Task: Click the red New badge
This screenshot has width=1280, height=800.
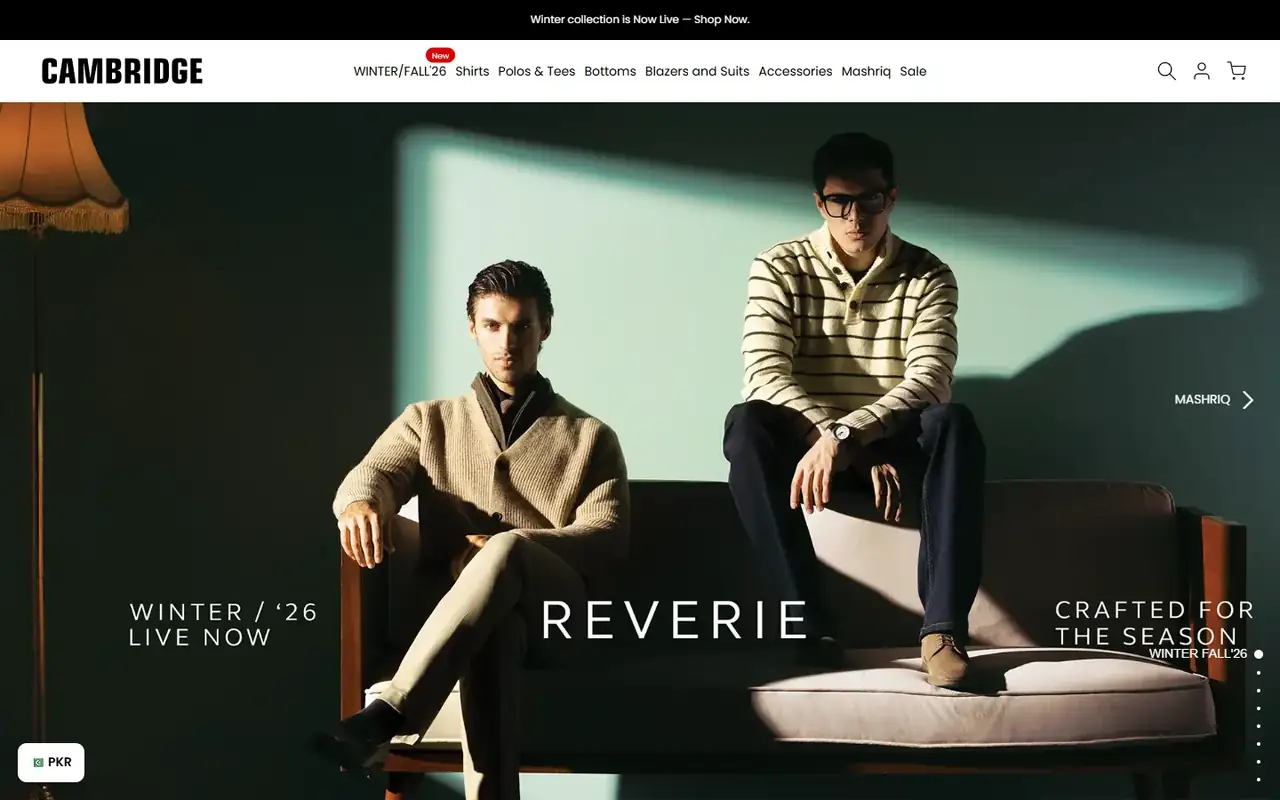Action: point(440,56)
